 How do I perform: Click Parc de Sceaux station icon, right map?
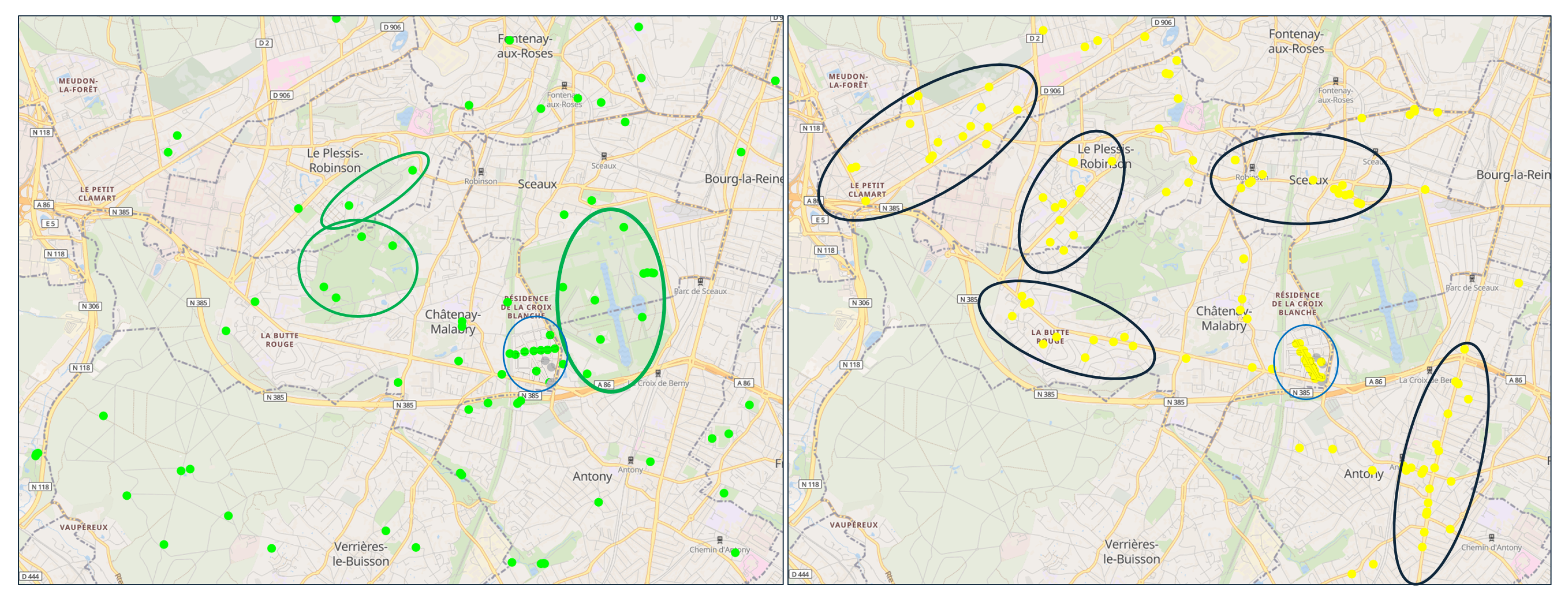pos(1472,278)
